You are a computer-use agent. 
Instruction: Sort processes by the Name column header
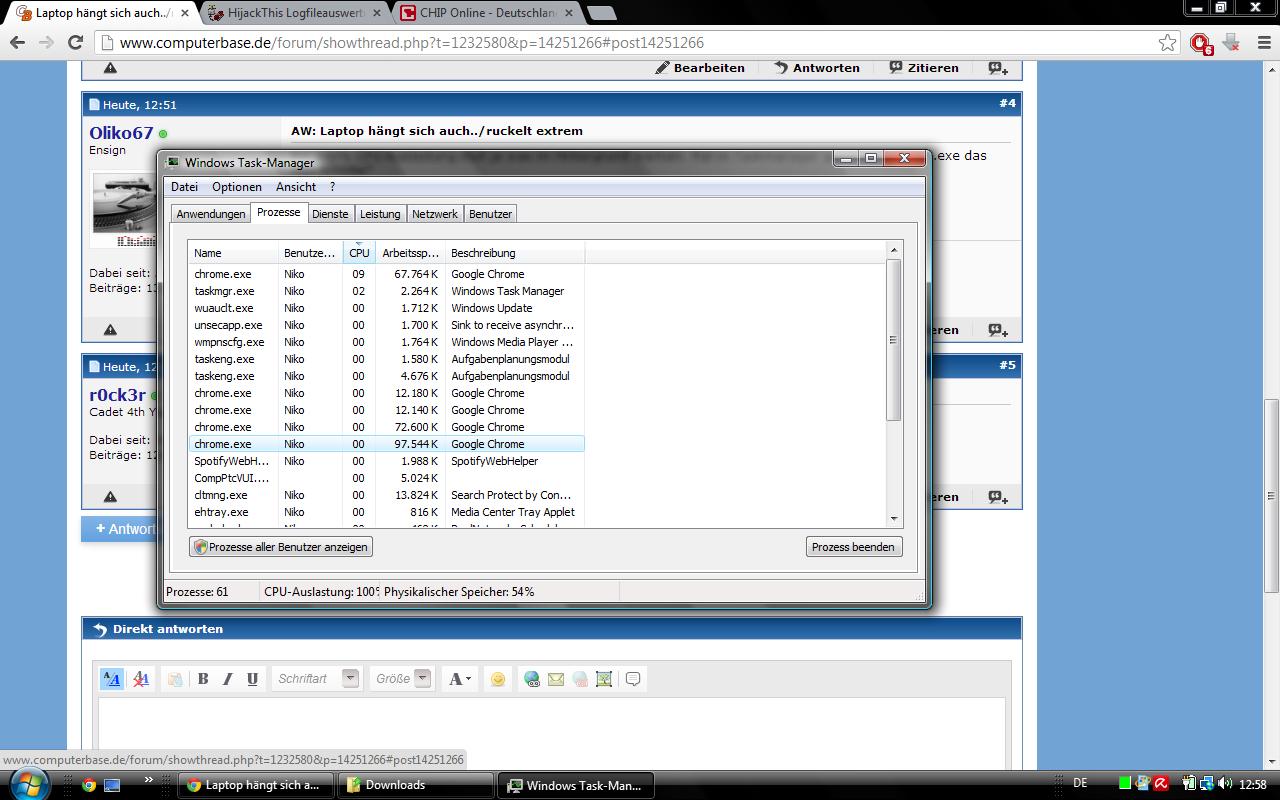pyautogui.click(x=233, y=253)
